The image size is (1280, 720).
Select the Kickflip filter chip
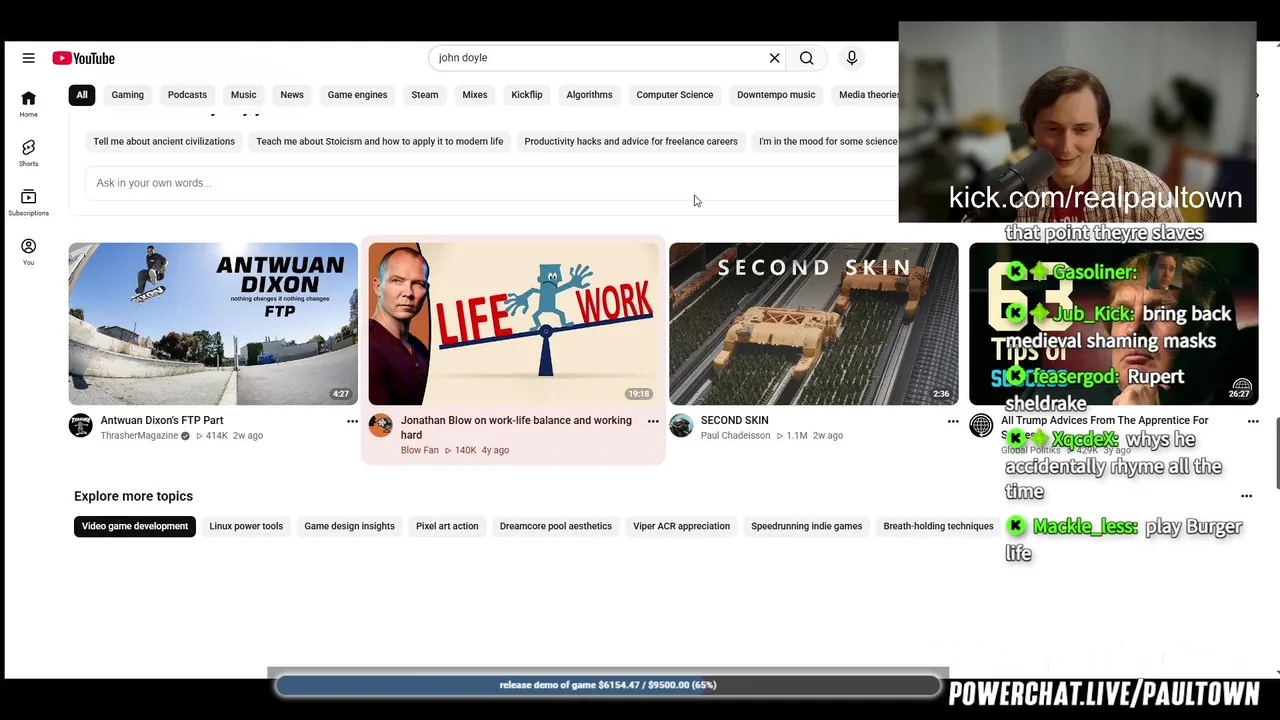click(x=527, y=95)
